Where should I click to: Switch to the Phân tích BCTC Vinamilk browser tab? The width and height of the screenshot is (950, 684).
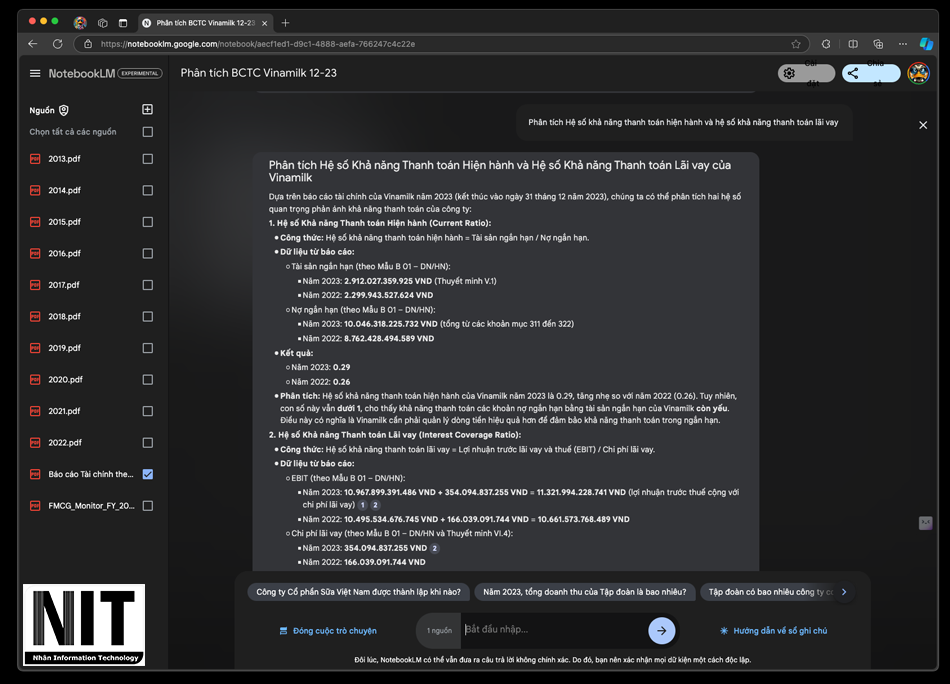(205, 23)
